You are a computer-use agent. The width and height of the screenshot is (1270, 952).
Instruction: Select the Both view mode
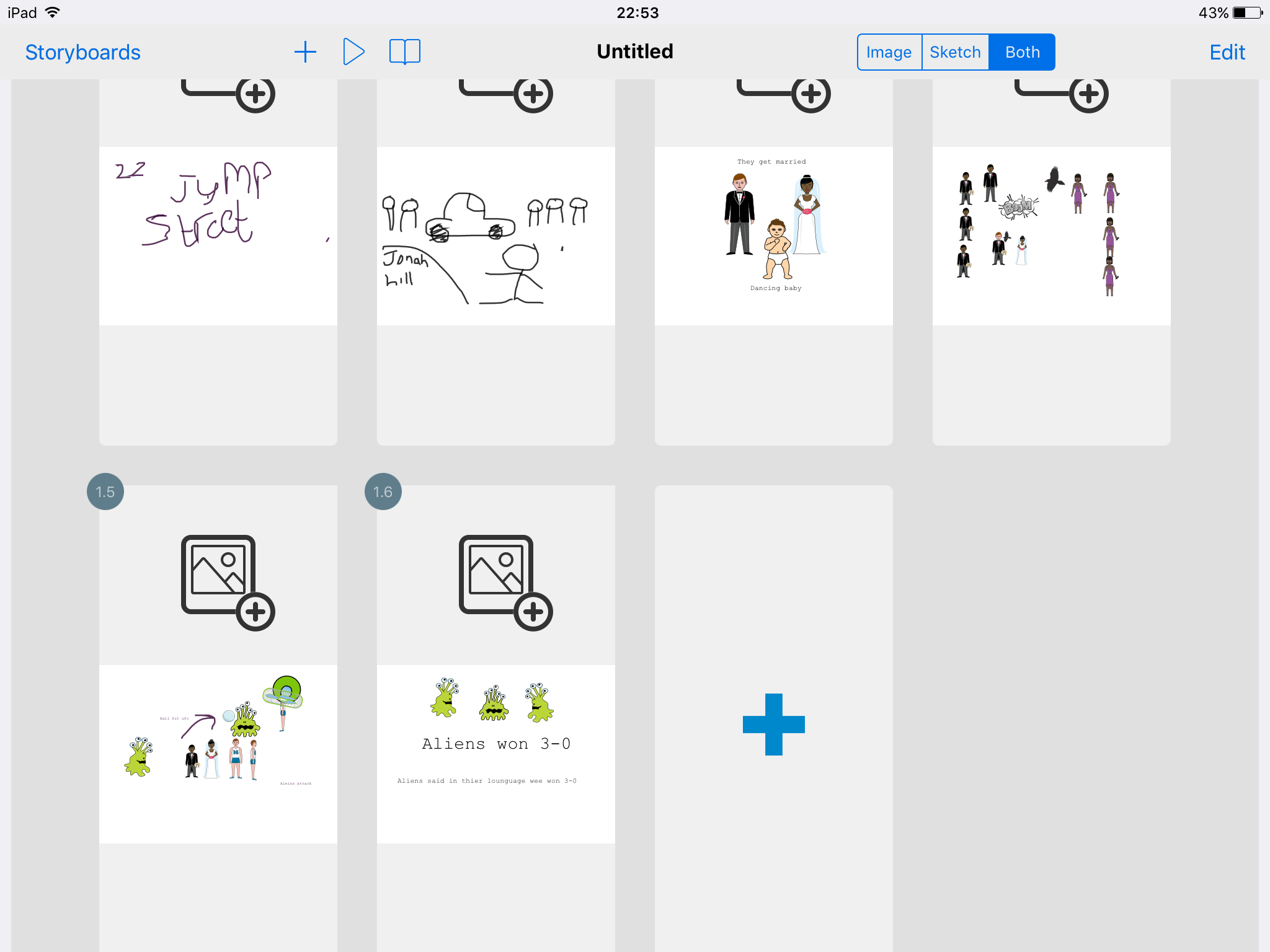click(x=1022, y=52)
